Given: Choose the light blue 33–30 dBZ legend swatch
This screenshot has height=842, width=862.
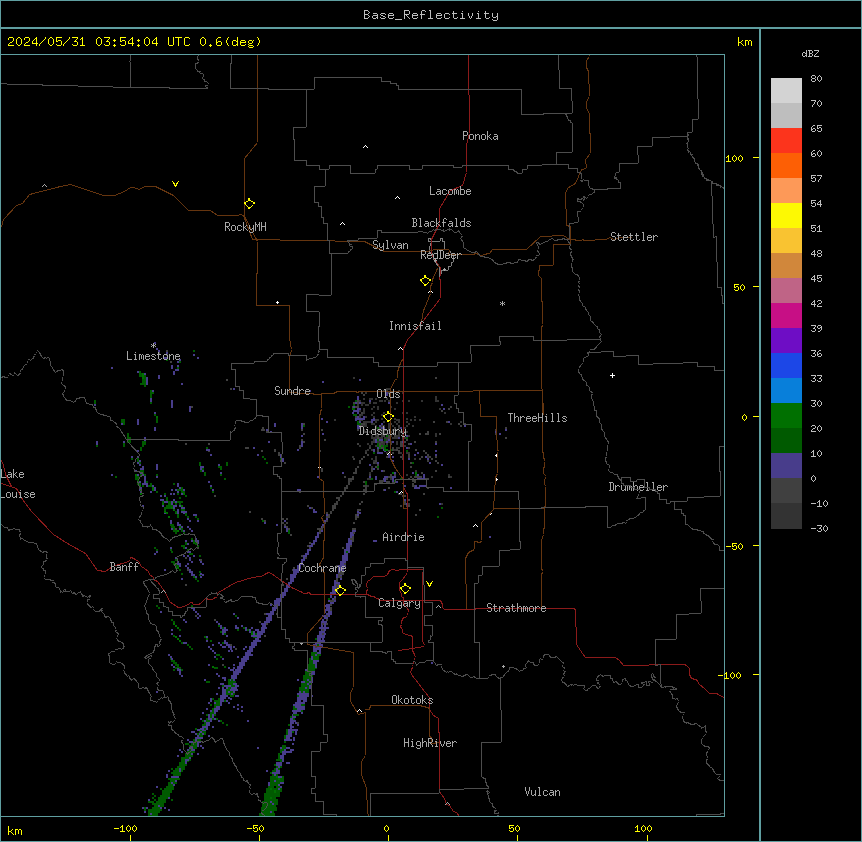Looking at the screenshot, I should 786,391.
